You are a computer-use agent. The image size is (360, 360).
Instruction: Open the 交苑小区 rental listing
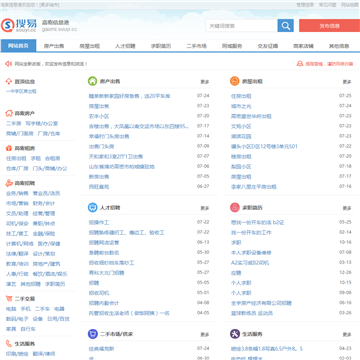pyautogui.click(x=241, y=126)
